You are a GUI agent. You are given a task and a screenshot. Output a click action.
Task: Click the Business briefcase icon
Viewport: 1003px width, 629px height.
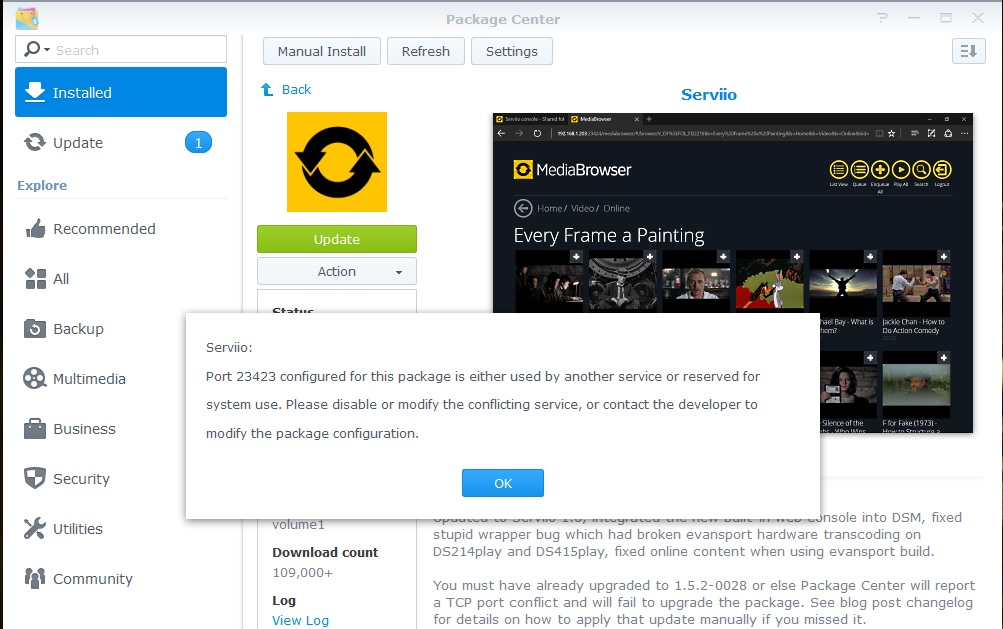tap(35, 428)
